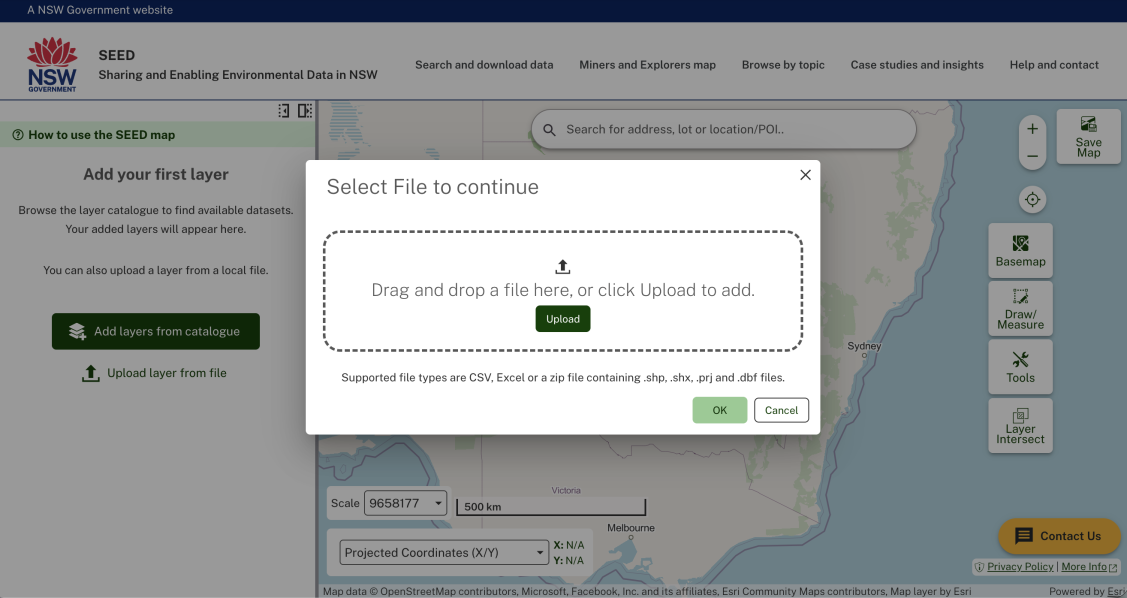Close the Select File dialog
The width and height of the screenshot is (1127, 598).
click(x=805, y=175)
